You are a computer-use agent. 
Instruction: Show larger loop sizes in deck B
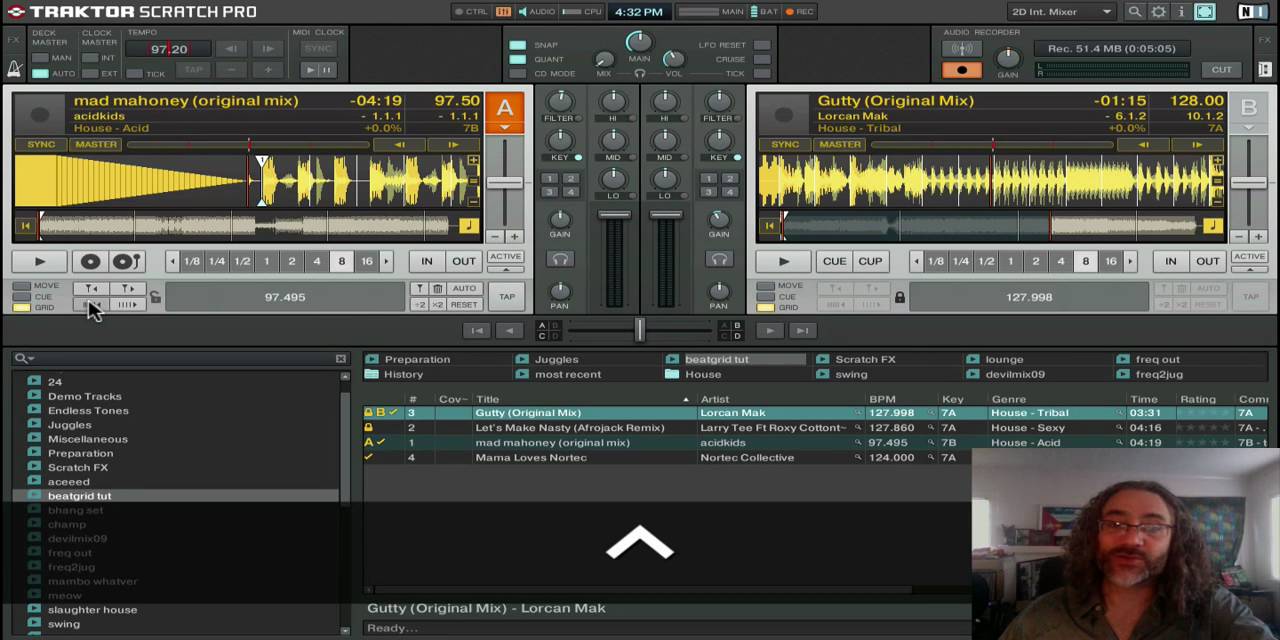[x=1130, y=262]
